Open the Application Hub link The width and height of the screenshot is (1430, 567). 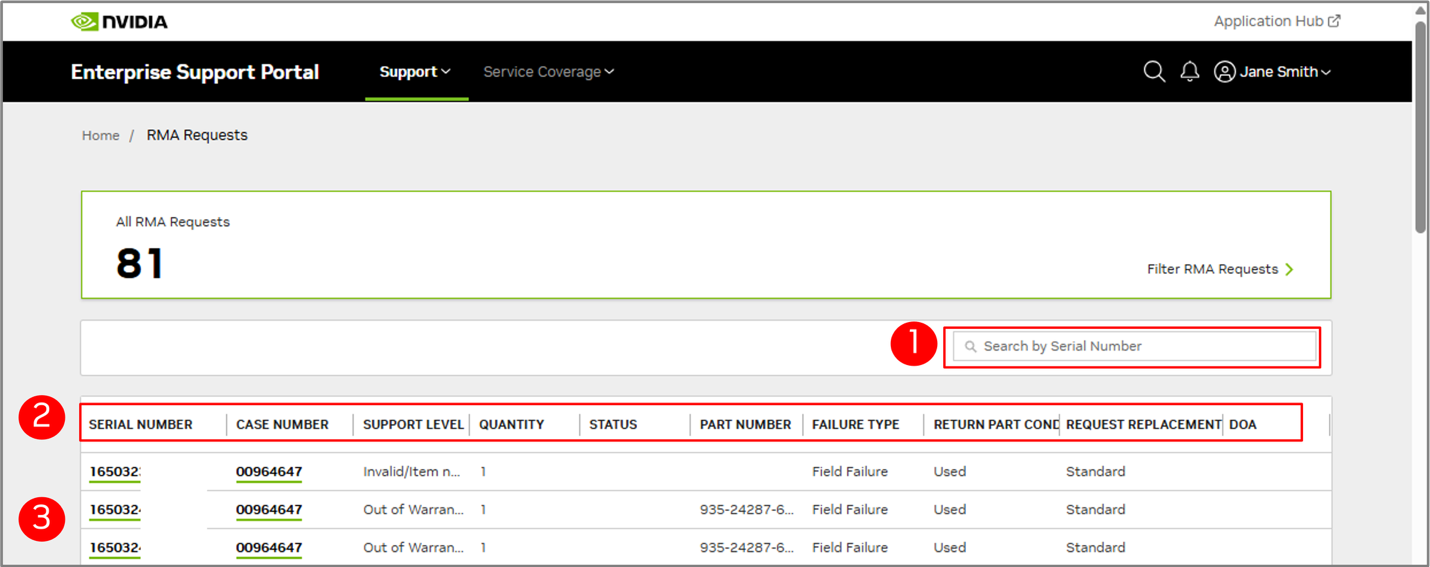[1277, 21]
